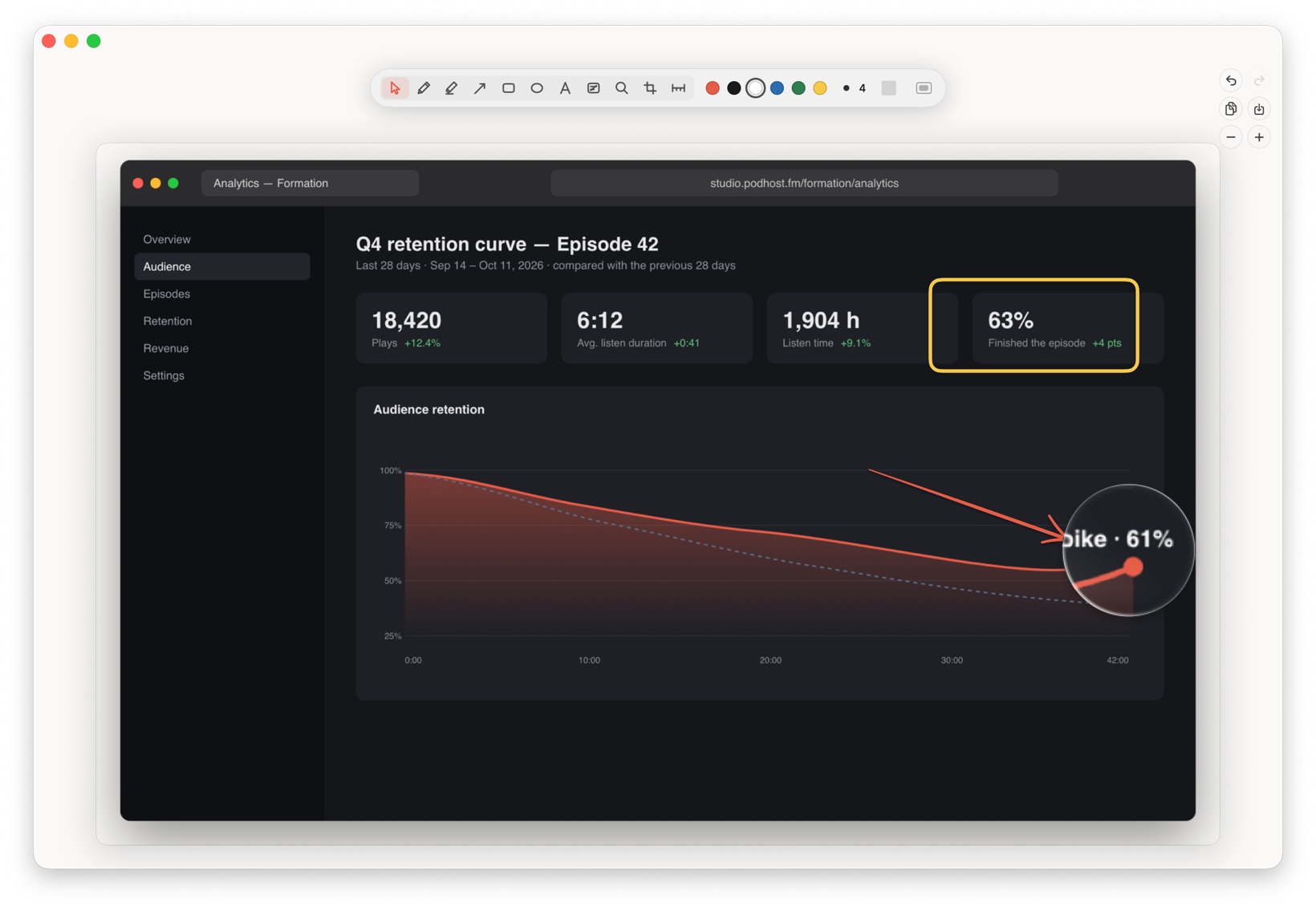The image size is (1316, 910).
Task: Pick the blue color swatch
Action: (778, 88)
